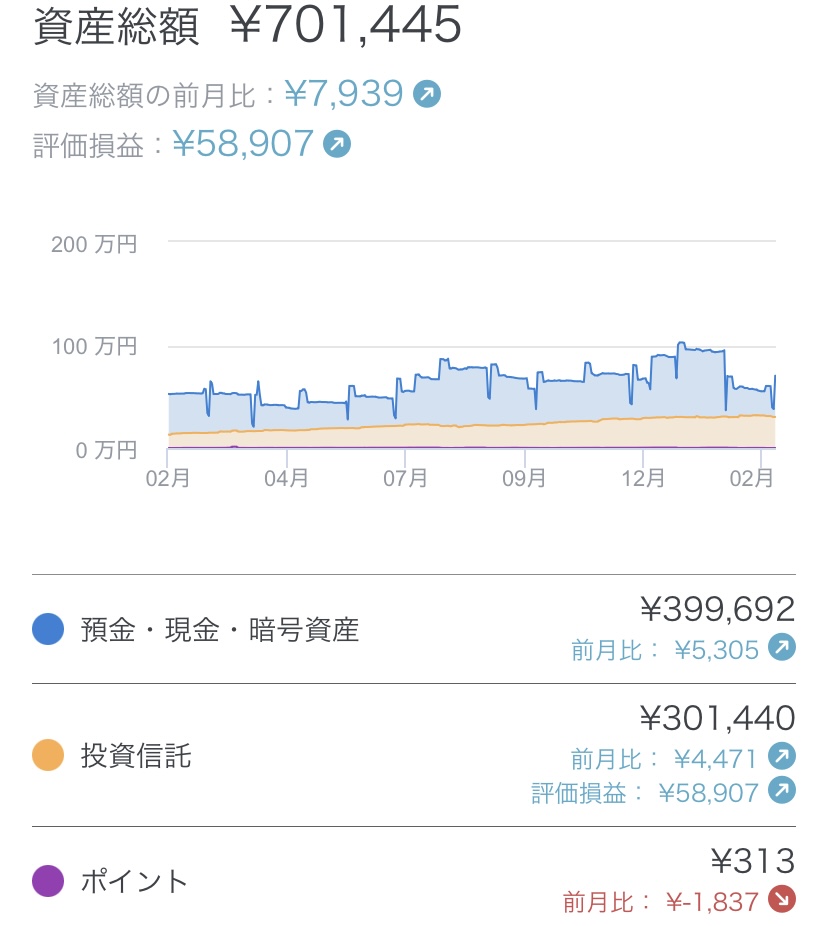Click blue dot for 預金・現金・暗号資産

coord(48,629)
